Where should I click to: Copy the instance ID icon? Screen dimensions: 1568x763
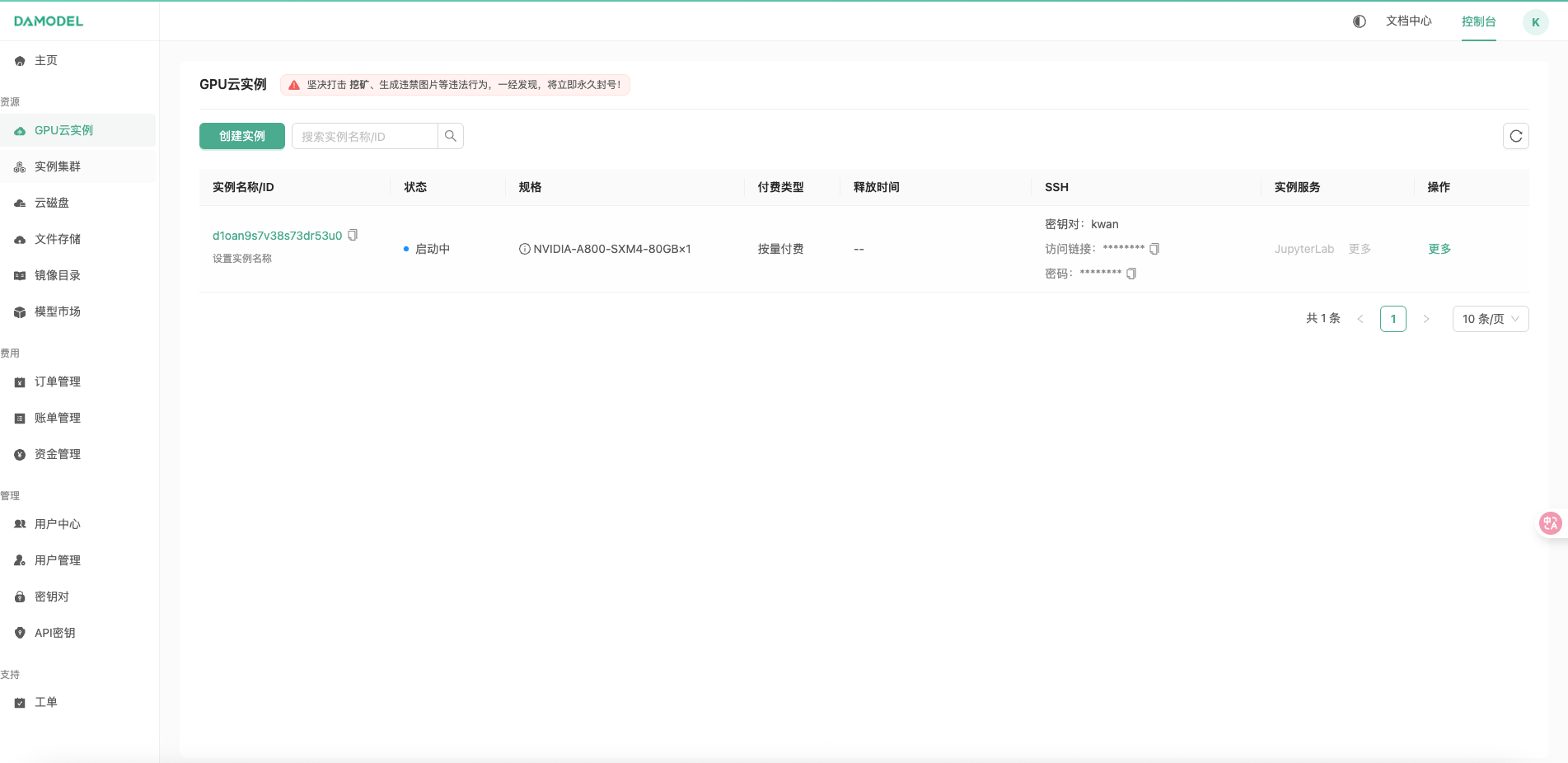(353, 235)
